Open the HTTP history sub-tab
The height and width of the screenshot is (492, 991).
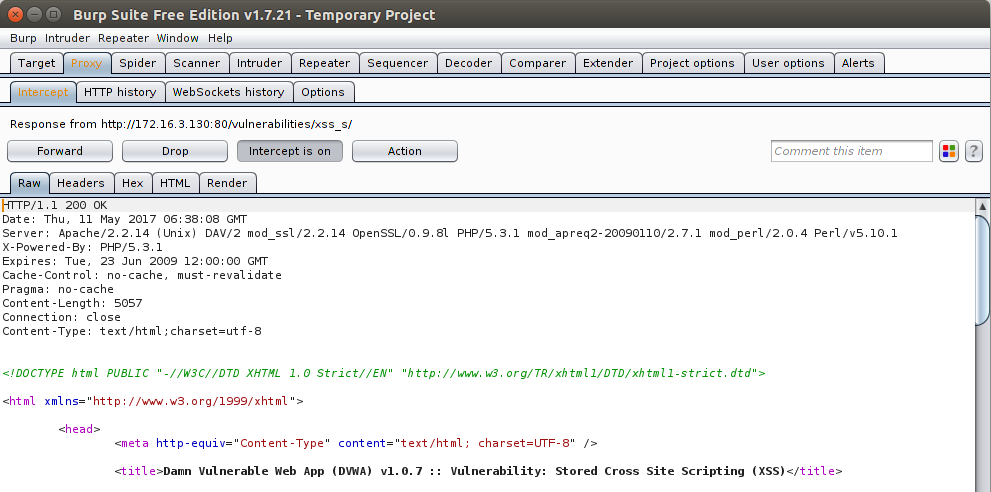tap(120, 92)
